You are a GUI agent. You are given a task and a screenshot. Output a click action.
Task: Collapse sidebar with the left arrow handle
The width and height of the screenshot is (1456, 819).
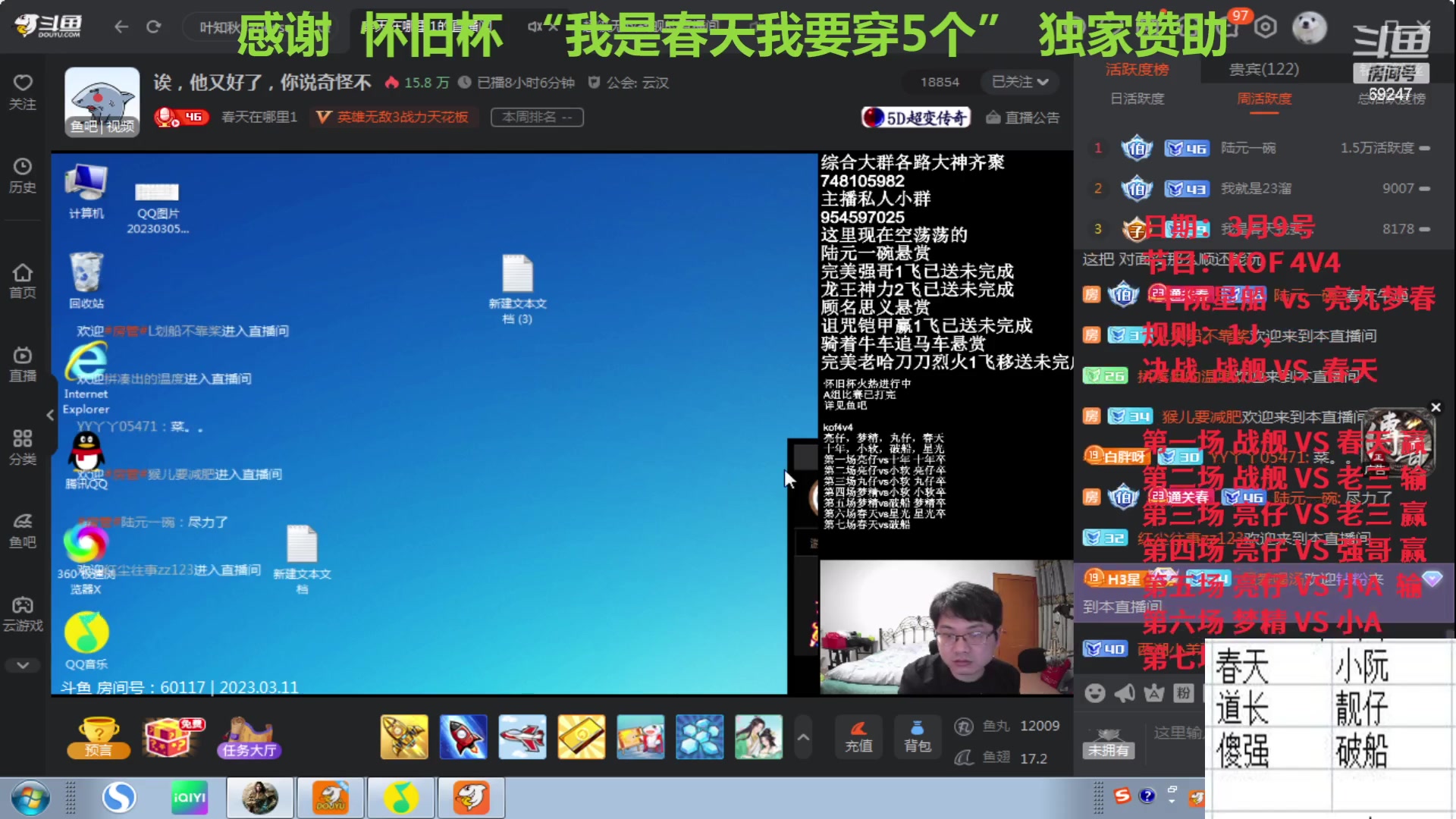tap(51, 415)
